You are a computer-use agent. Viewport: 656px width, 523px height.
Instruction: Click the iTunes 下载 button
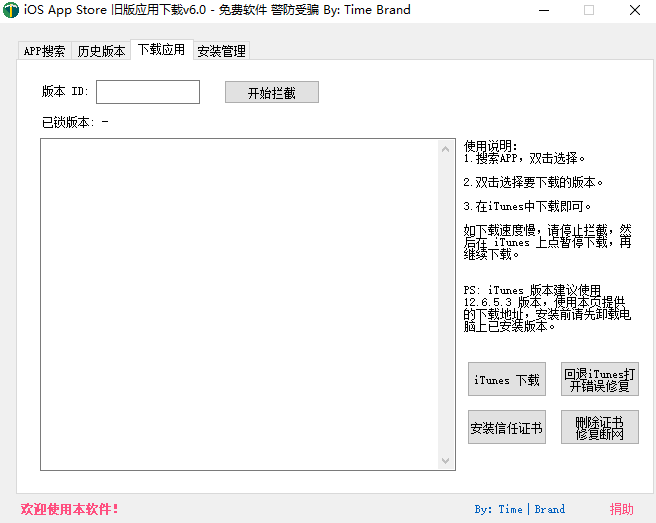point(507,380)
